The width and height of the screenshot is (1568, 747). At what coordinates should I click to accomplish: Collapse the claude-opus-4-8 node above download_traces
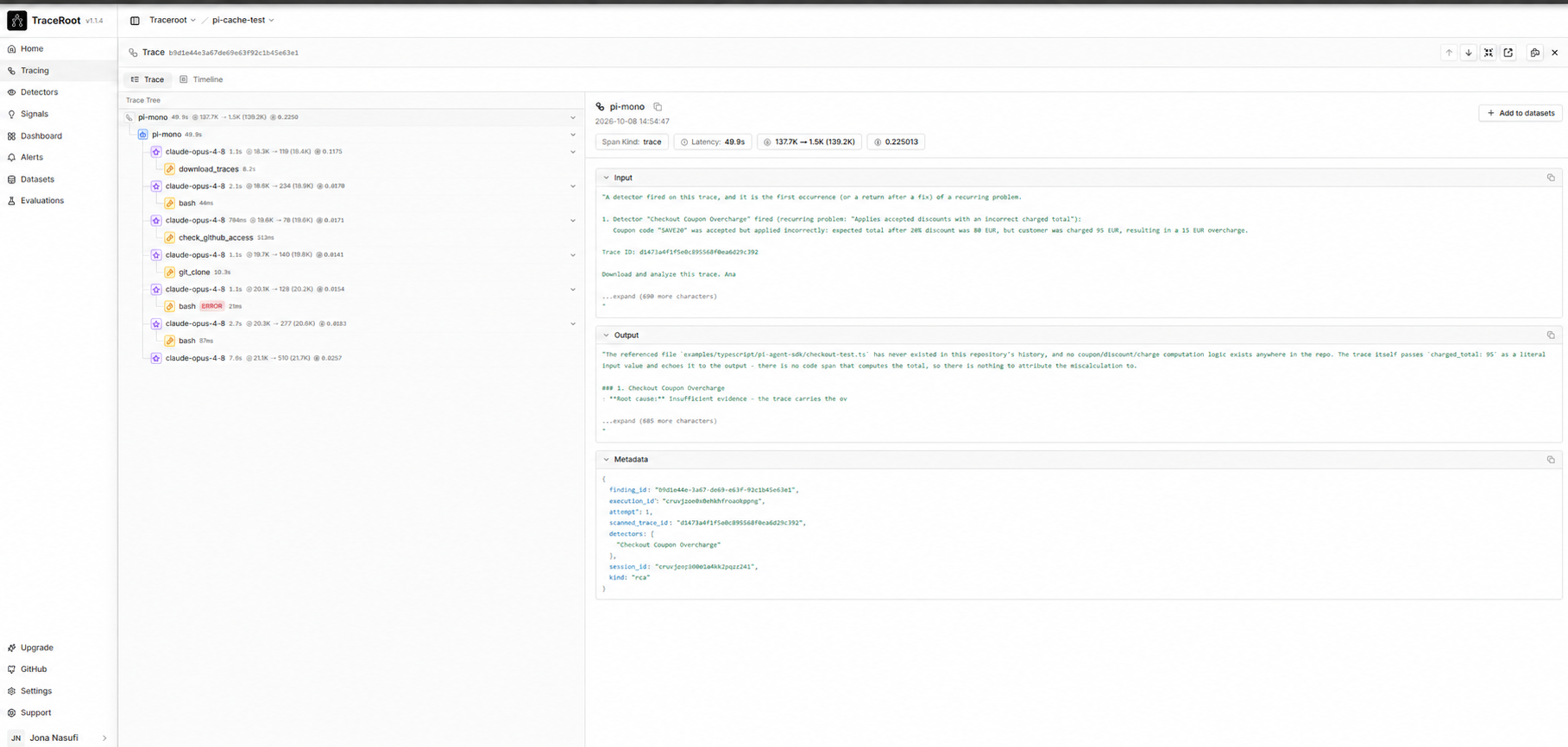pos(572,152)
